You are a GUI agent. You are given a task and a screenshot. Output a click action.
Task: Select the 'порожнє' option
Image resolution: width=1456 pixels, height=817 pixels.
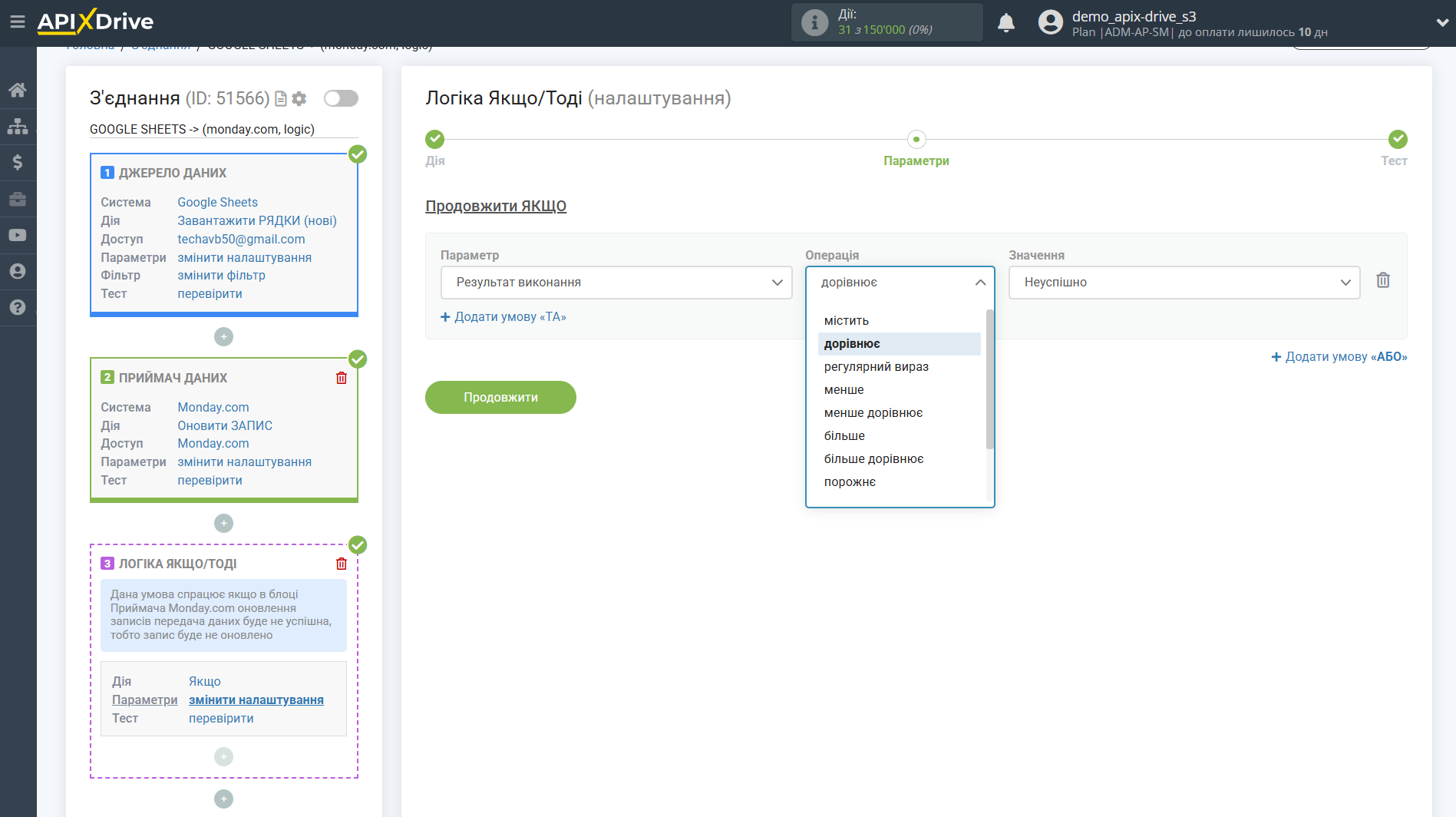900,482
